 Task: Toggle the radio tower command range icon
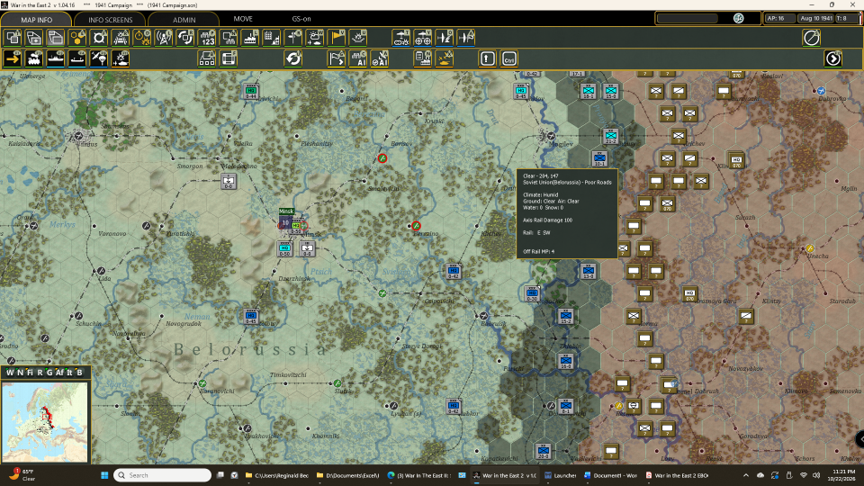pyautogui.click(x=164, y=38)
